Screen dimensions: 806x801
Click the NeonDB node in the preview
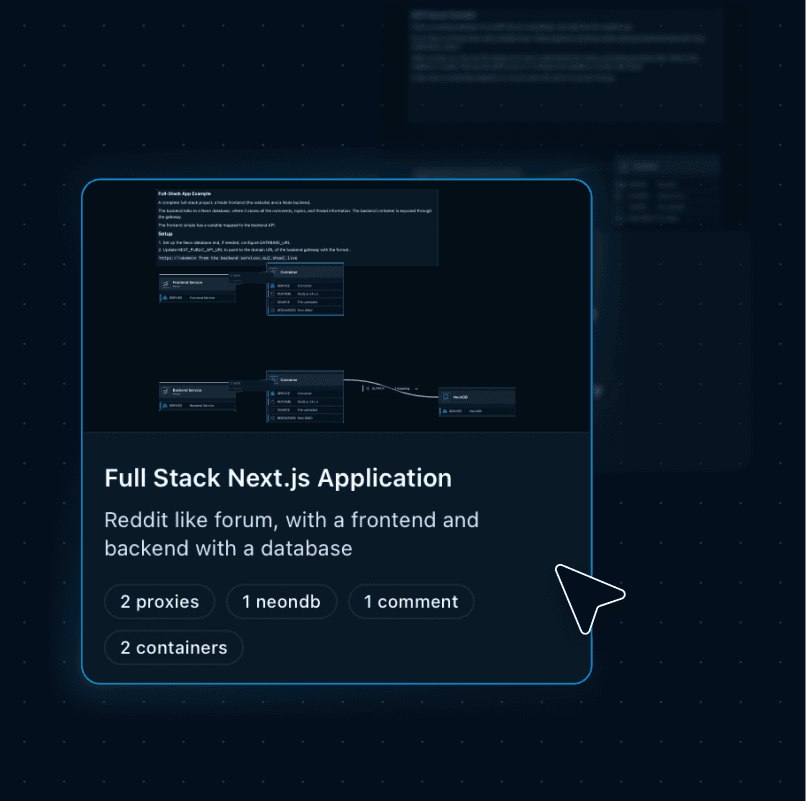[x=477, y=402]
